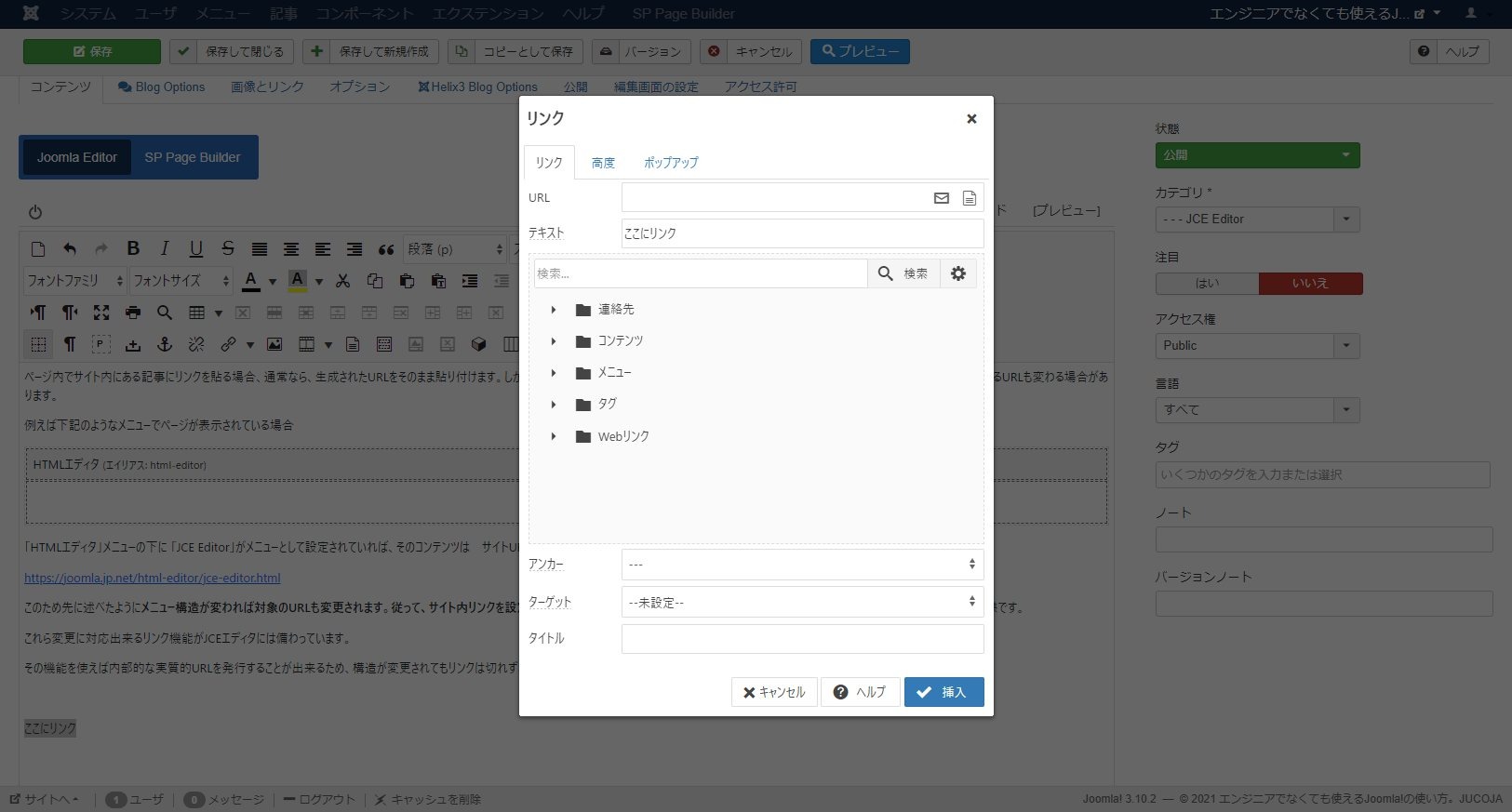The height and width of the screenshot is (812, 1512).
Task: Click the scissors cut icon
Action: tap(342, 281)
